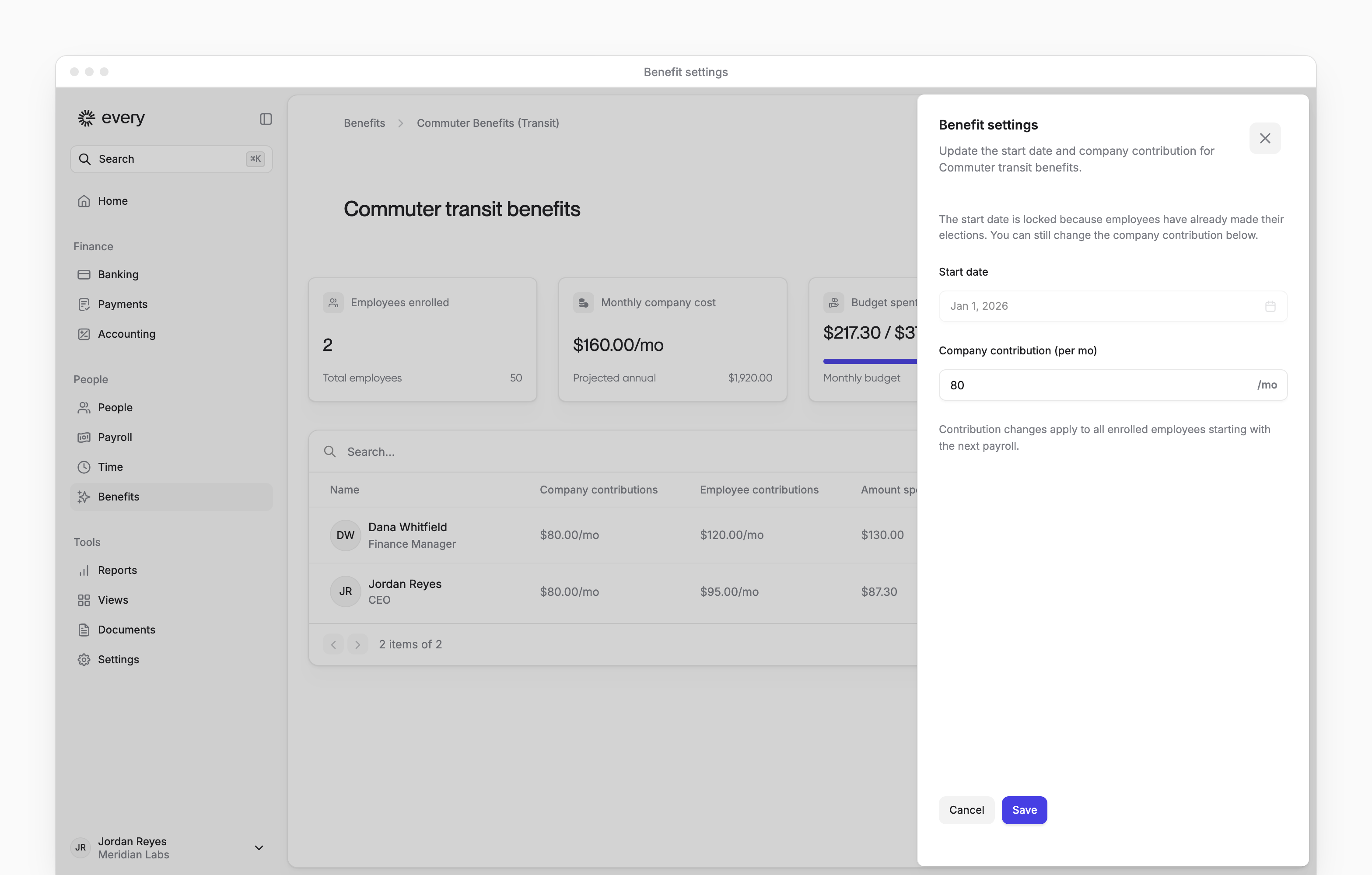Close the Benefit settings panel
The height and width of the screenshot is (875, 1372).
pos(1265,138)
